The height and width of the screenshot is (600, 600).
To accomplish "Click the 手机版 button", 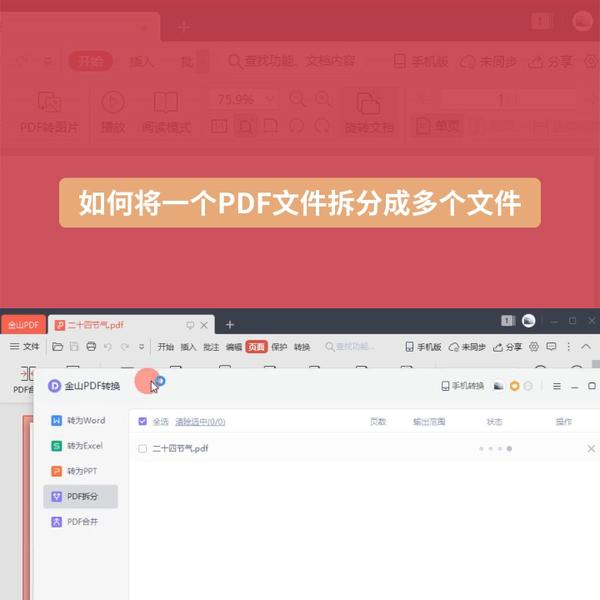I will (423, 347).
